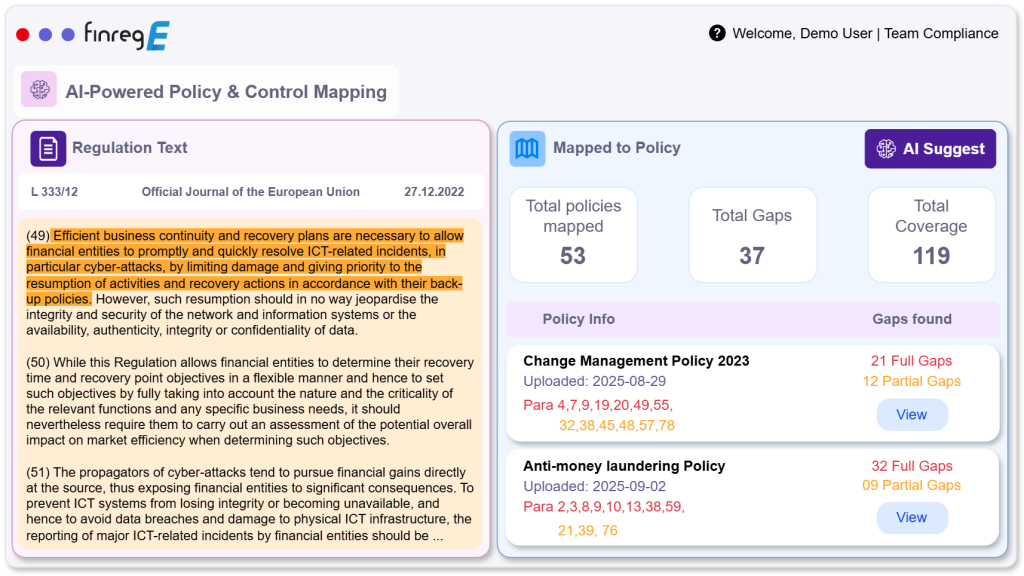Click the 09 Partial Gaps link
The image size is (1024, 576).
tap(911, 485)
